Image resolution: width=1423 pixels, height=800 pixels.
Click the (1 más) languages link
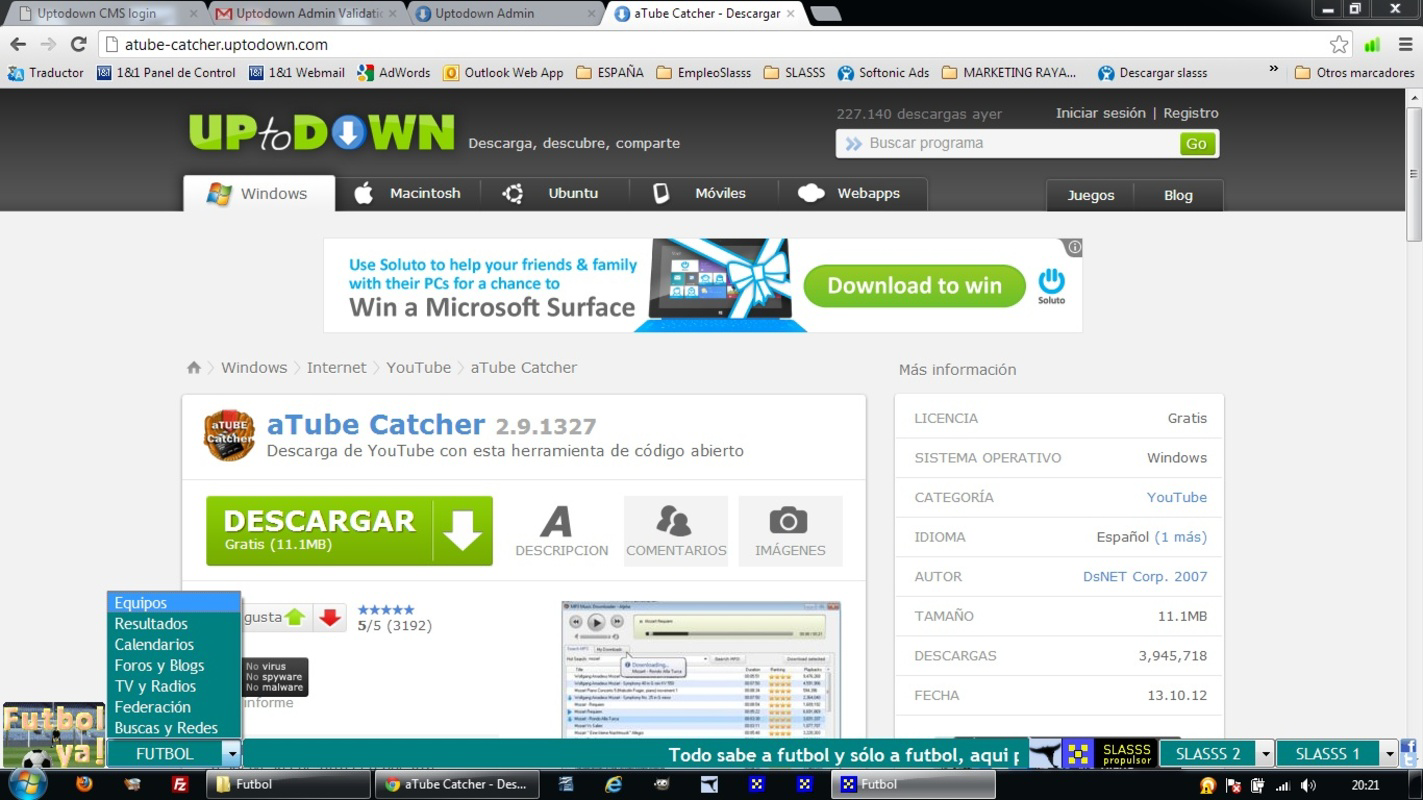tap(1181, 537)
